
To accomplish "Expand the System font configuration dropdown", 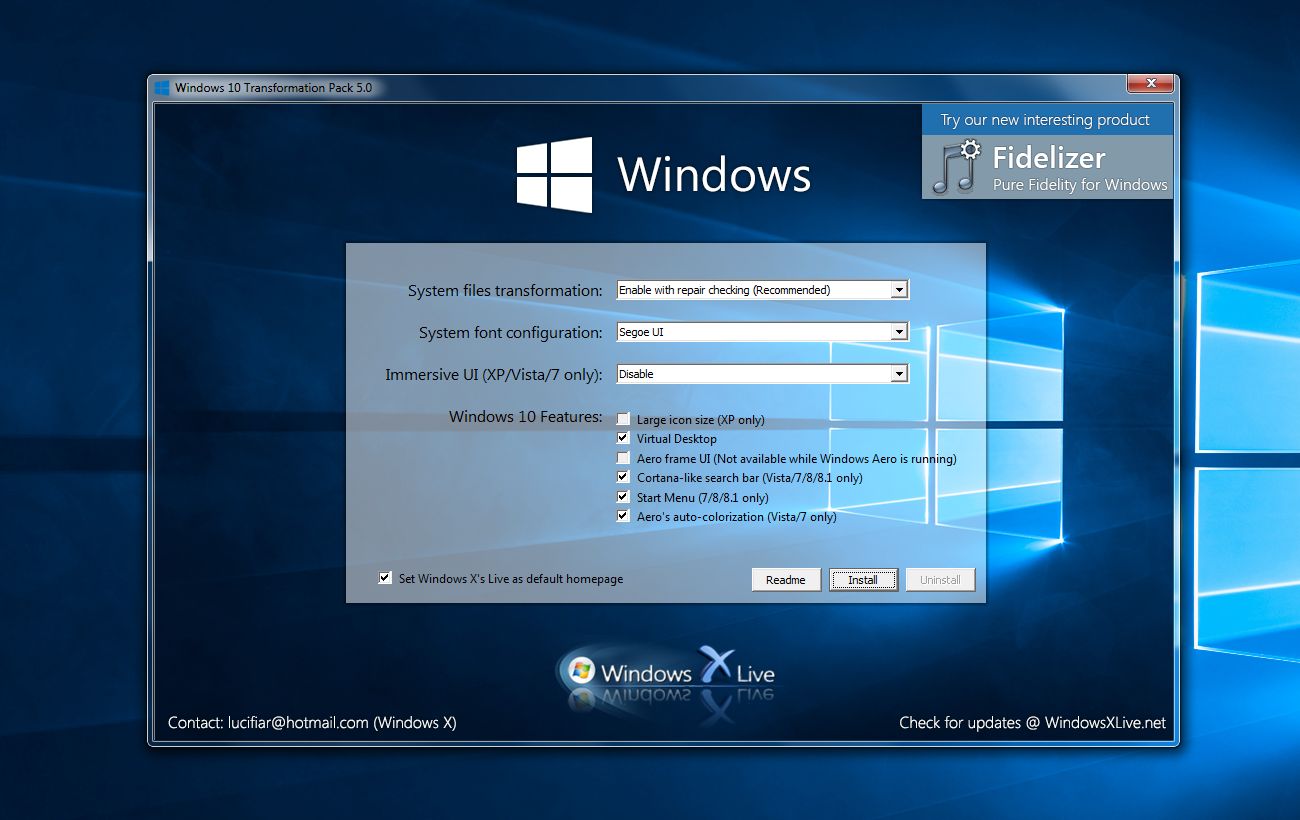I will pos(899,332).
